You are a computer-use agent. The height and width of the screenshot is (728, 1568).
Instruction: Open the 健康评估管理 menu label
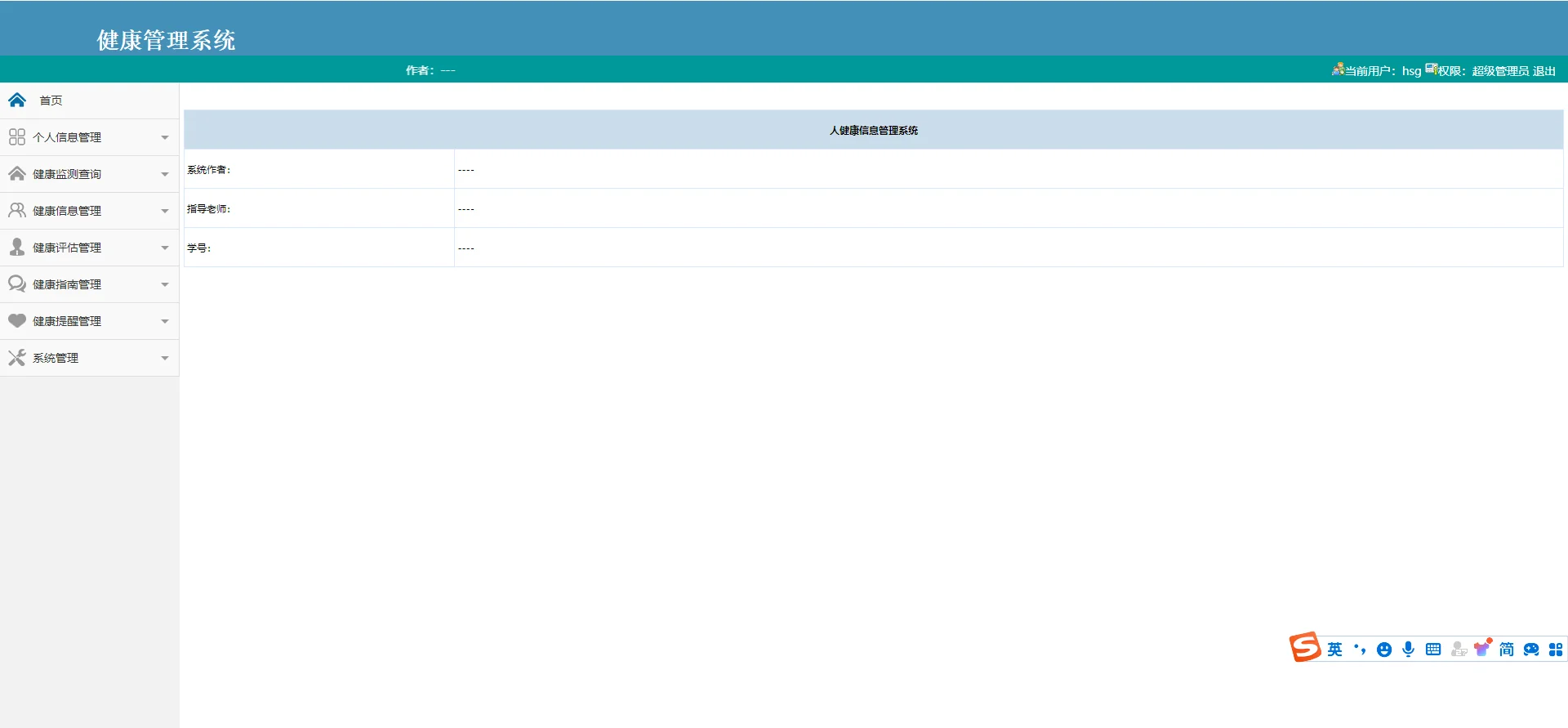[67, 248]
